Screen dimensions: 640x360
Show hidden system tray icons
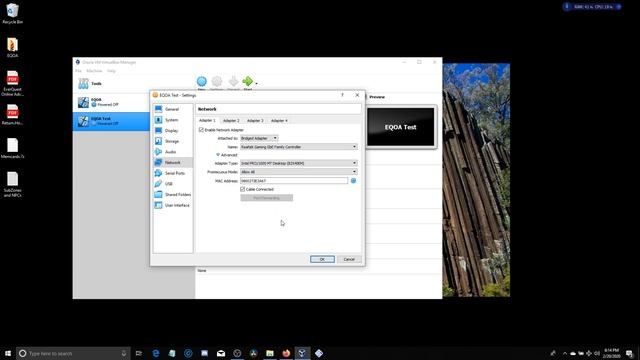coord(564,353)
